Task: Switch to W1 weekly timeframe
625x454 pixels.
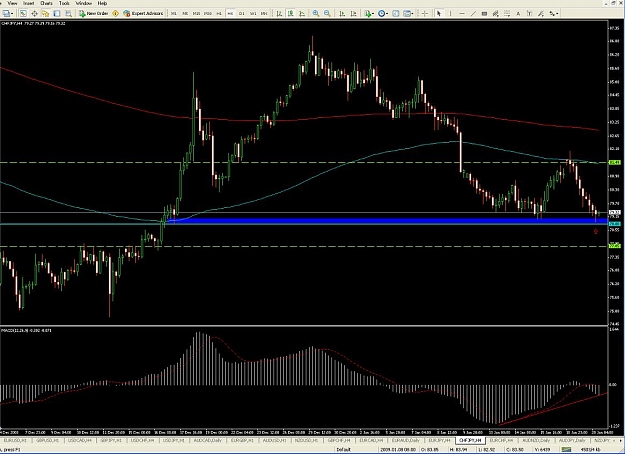Action: (253, 14)
